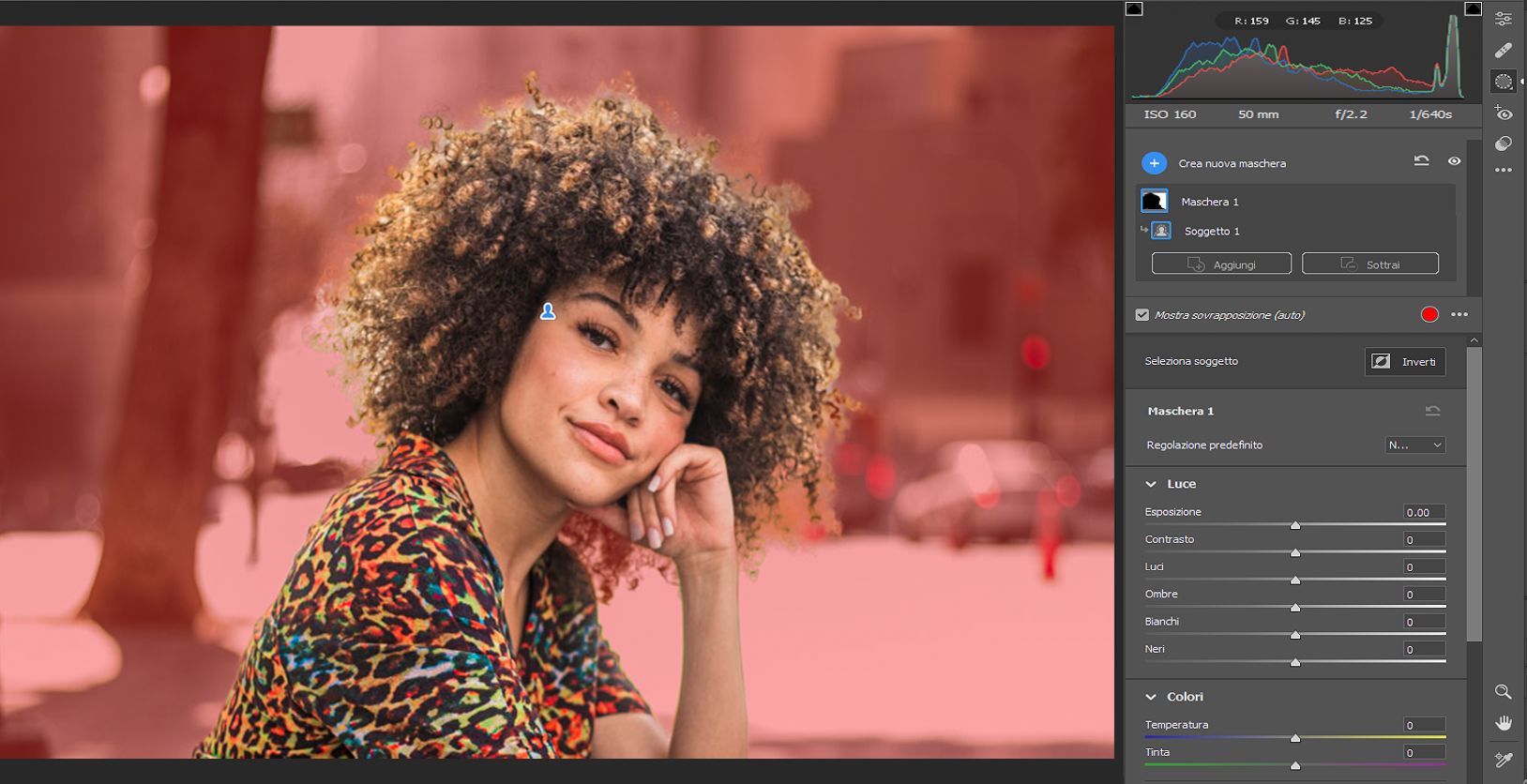
Task: Toggle mask visibility with the eye icon
Action: click(1454, 161)
